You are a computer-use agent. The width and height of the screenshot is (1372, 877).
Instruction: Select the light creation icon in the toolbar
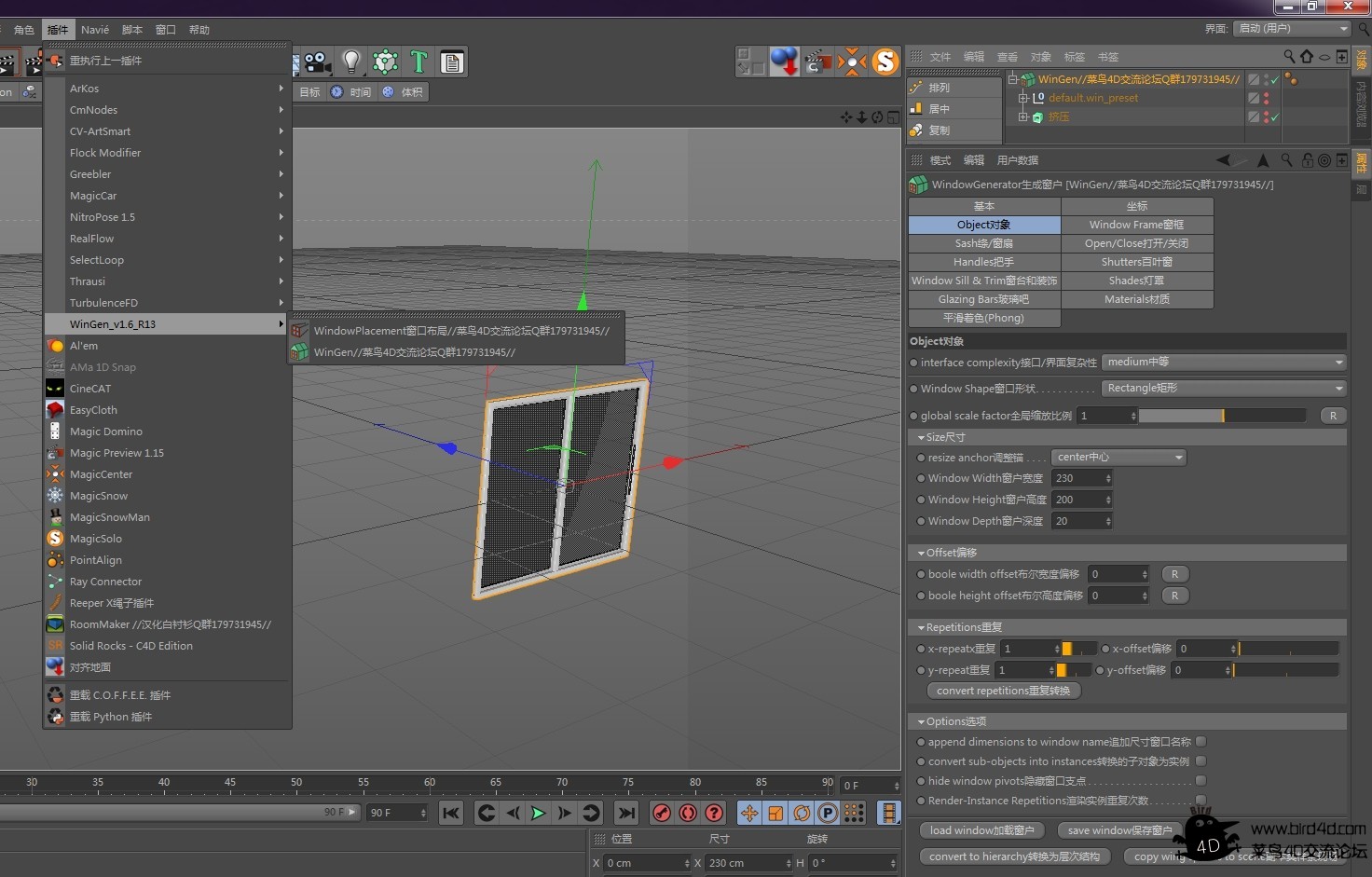[x=350, y=62]
